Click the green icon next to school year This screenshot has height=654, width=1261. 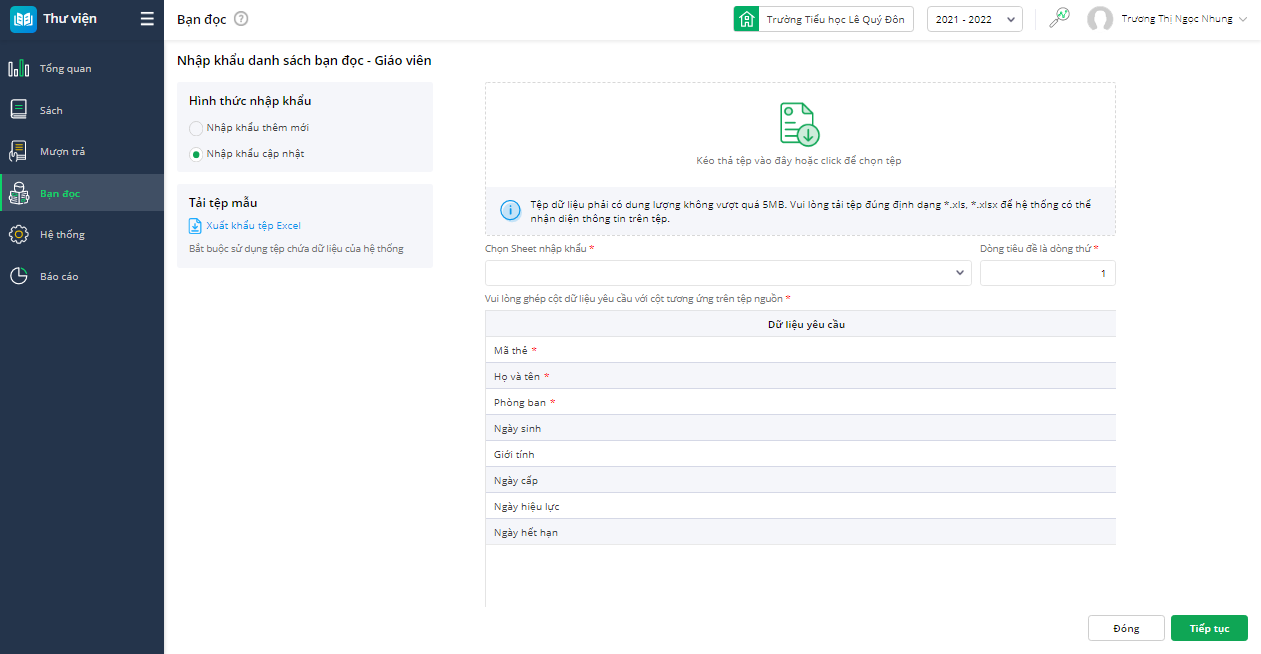click(x=1059, y=18)
